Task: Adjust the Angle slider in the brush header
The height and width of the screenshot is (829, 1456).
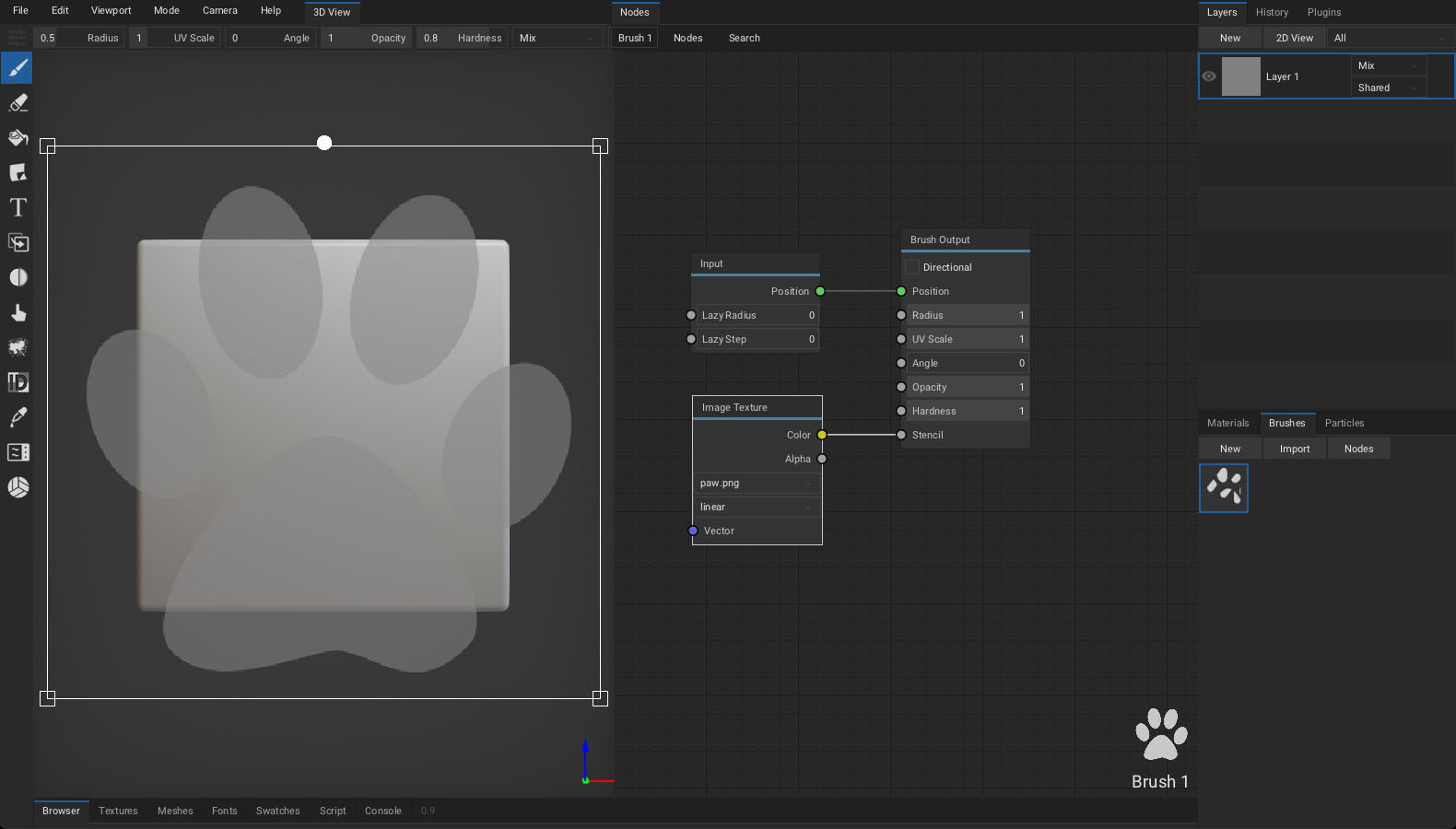Action: tap(270, 38)
